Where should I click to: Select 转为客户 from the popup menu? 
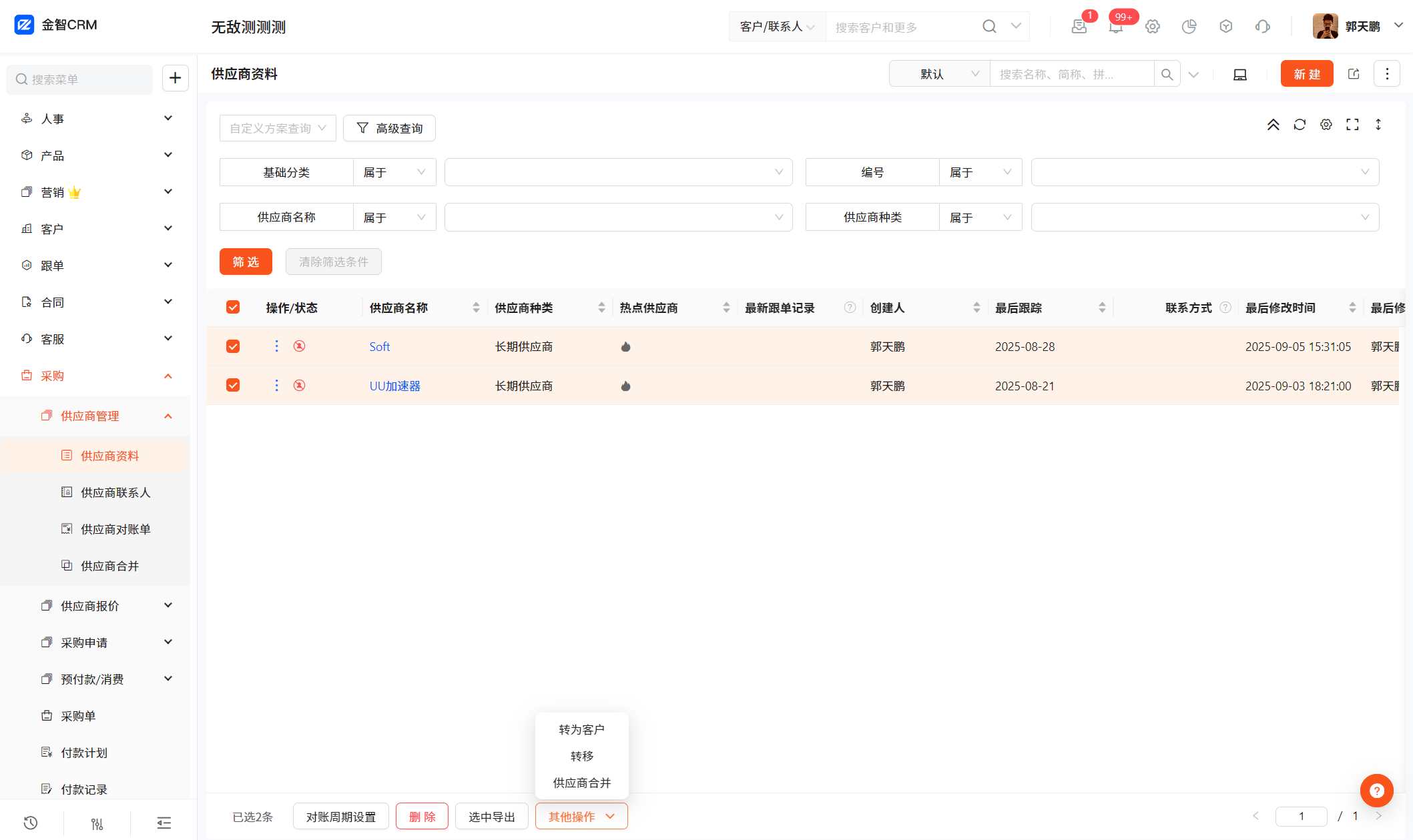pos(581,729)
